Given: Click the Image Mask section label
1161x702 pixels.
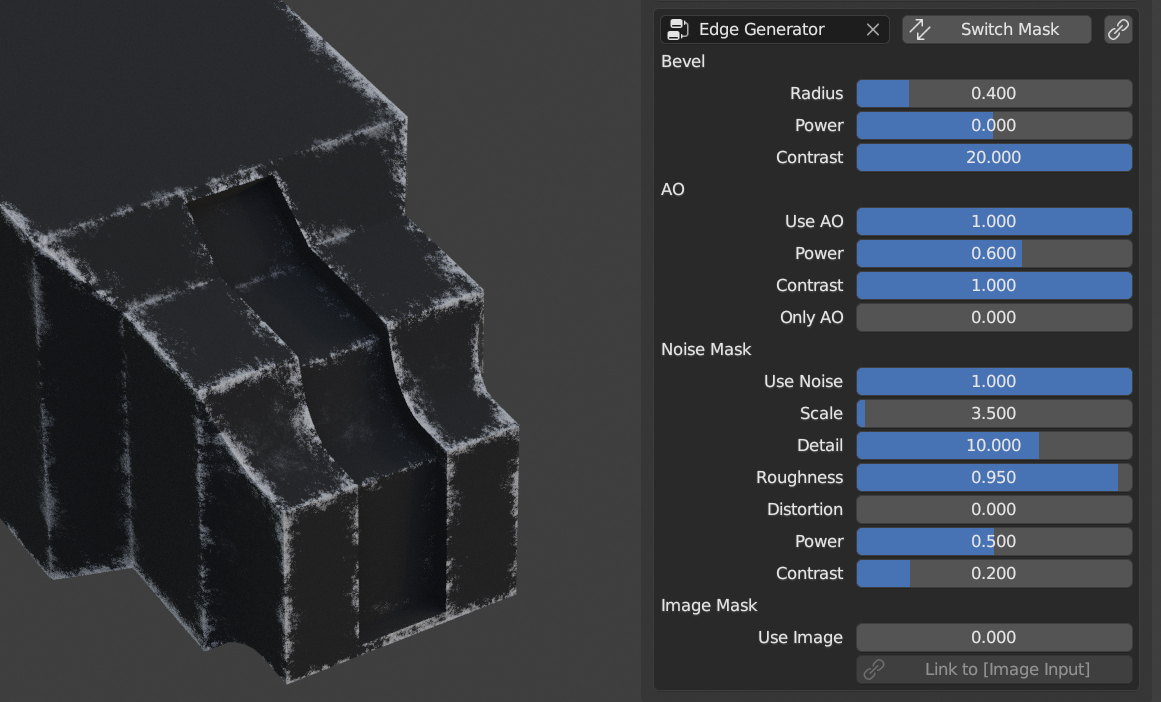Looking at the screenshot, I should pos(709,606).
